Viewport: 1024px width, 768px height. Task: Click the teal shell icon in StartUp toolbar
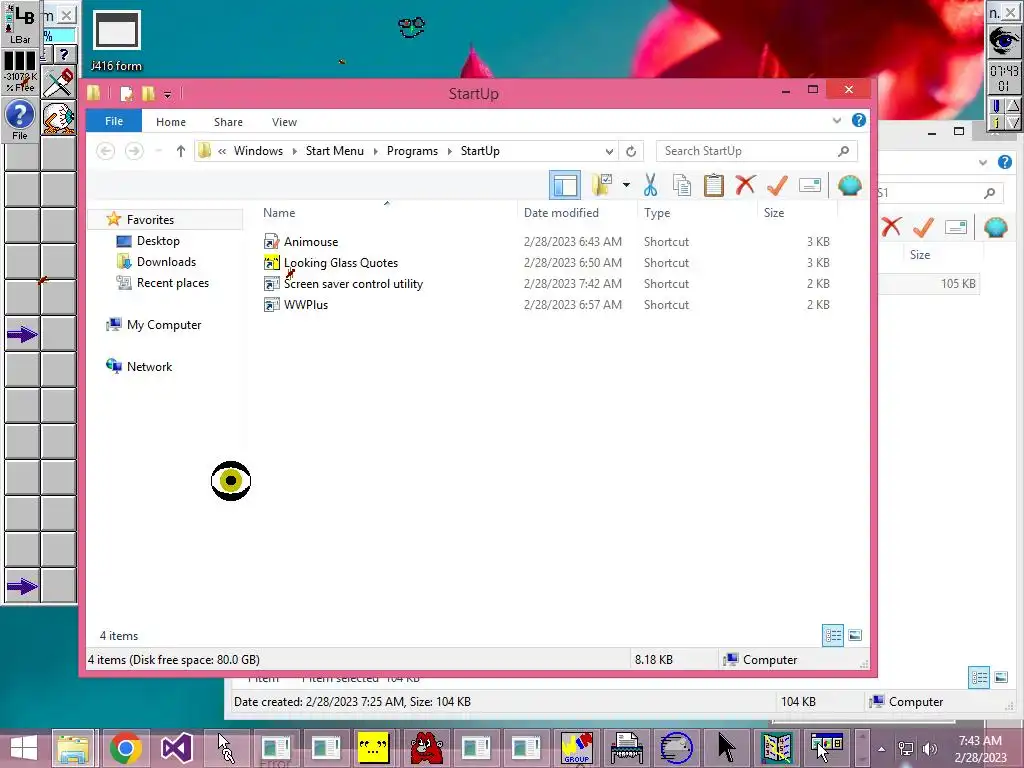click(850, 185)
